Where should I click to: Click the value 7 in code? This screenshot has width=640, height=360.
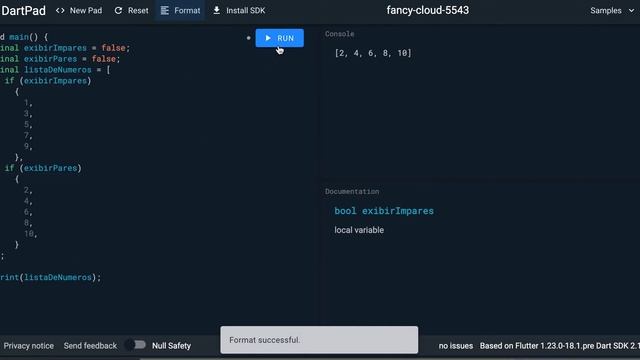26,135
